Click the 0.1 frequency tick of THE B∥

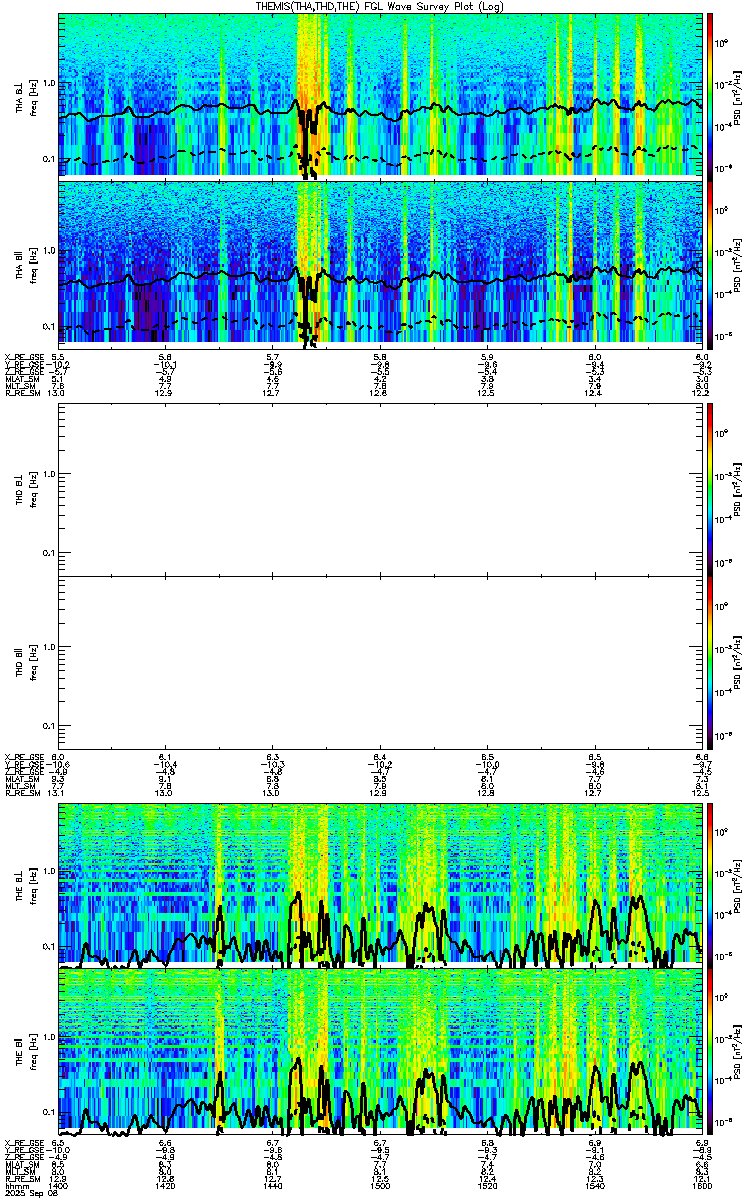pyautogui.click(x=48, y=1111)
